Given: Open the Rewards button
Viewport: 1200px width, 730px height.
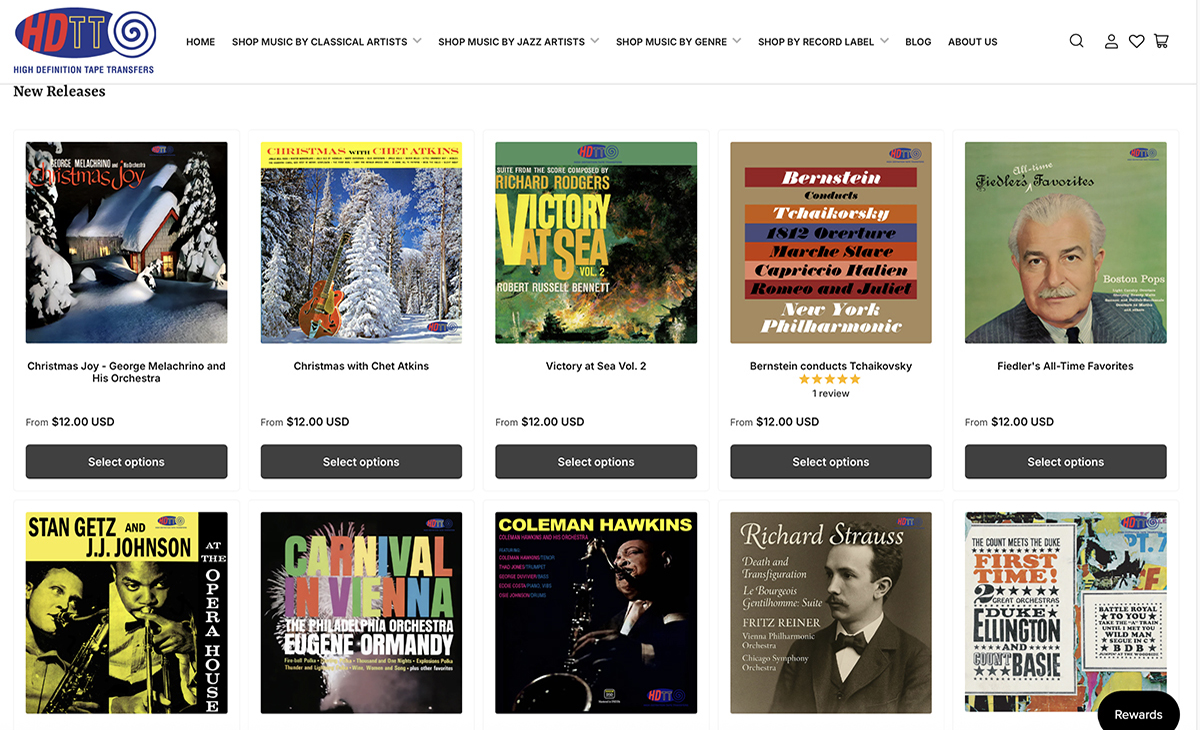Looking at the screenshot, I should pyautogui.click(x=1138, y=714).
